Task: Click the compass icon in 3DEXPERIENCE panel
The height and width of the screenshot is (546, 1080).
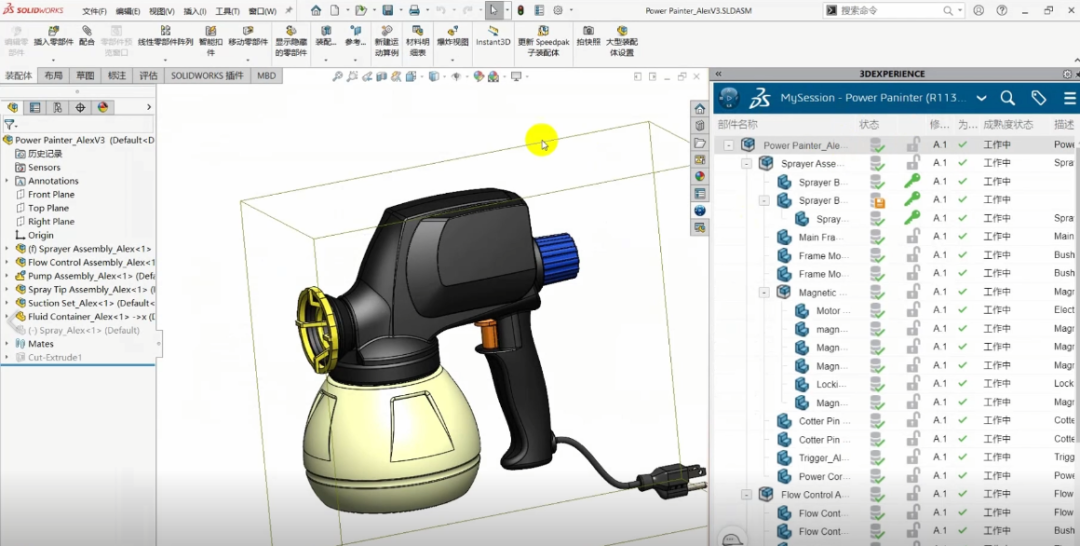Action: click(x=729, y=98)
